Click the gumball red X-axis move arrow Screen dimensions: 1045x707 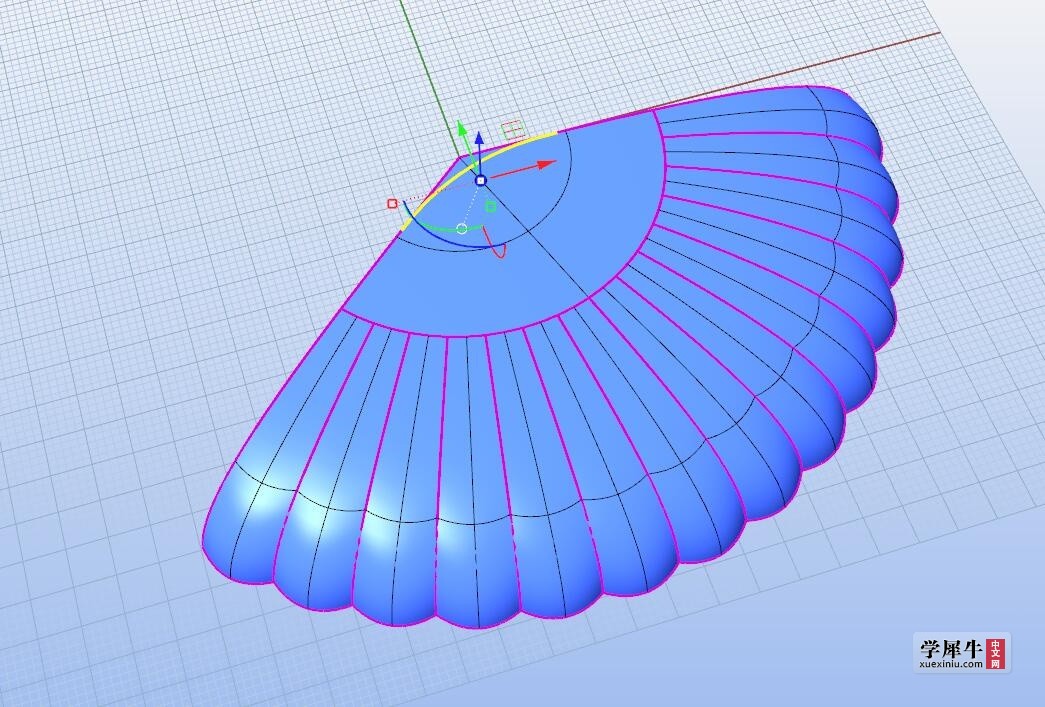tap(546, 164)
